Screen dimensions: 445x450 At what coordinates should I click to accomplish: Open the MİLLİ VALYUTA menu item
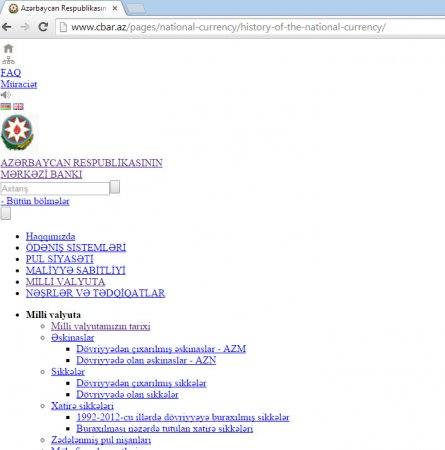click(65, 282)
